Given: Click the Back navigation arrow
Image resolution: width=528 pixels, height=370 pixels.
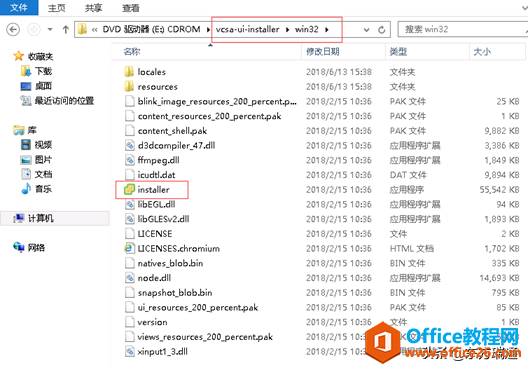Looking at the screenshot, I should pos(13,30).
